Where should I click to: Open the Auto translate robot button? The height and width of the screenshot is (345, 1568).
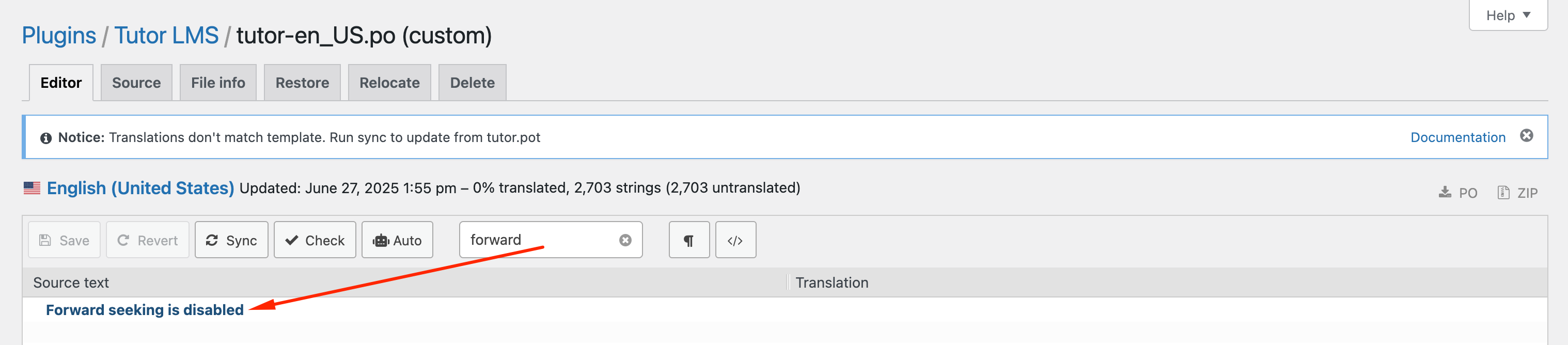tap(397, 240)
